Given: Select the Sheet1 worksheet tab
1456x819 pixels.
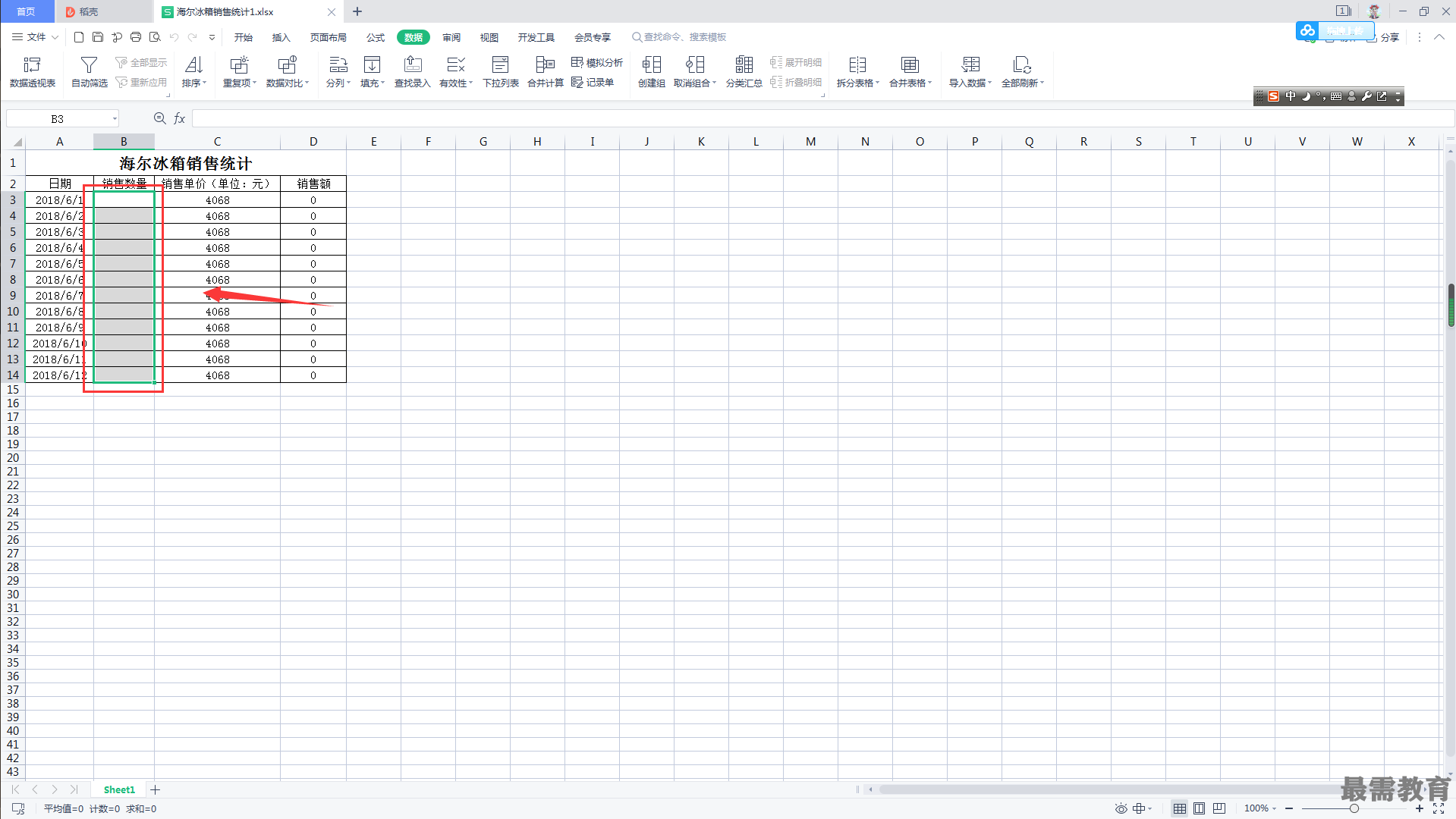Looking at the screenshot, I should pos(119,789).
